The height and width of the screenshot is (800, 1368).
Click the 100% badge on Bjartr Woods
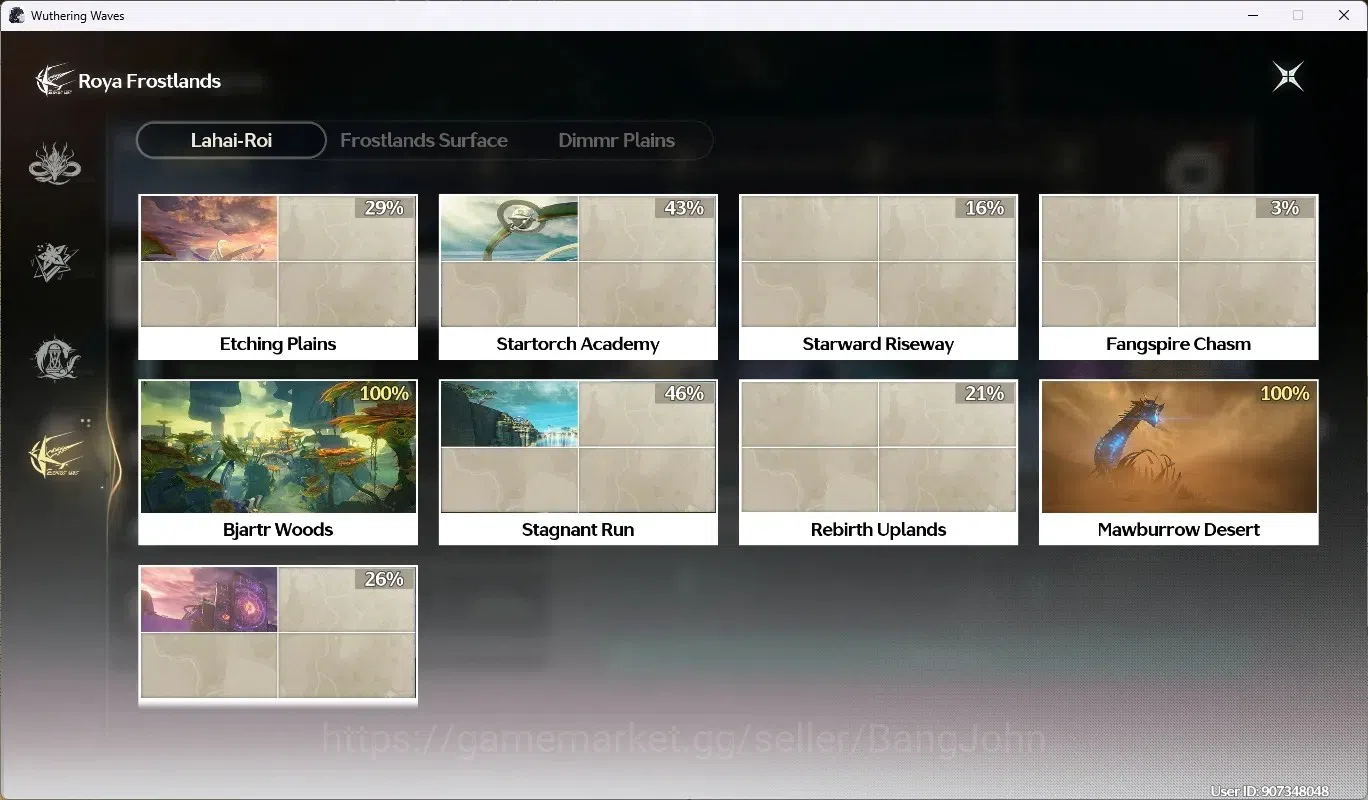pos(384,394)
